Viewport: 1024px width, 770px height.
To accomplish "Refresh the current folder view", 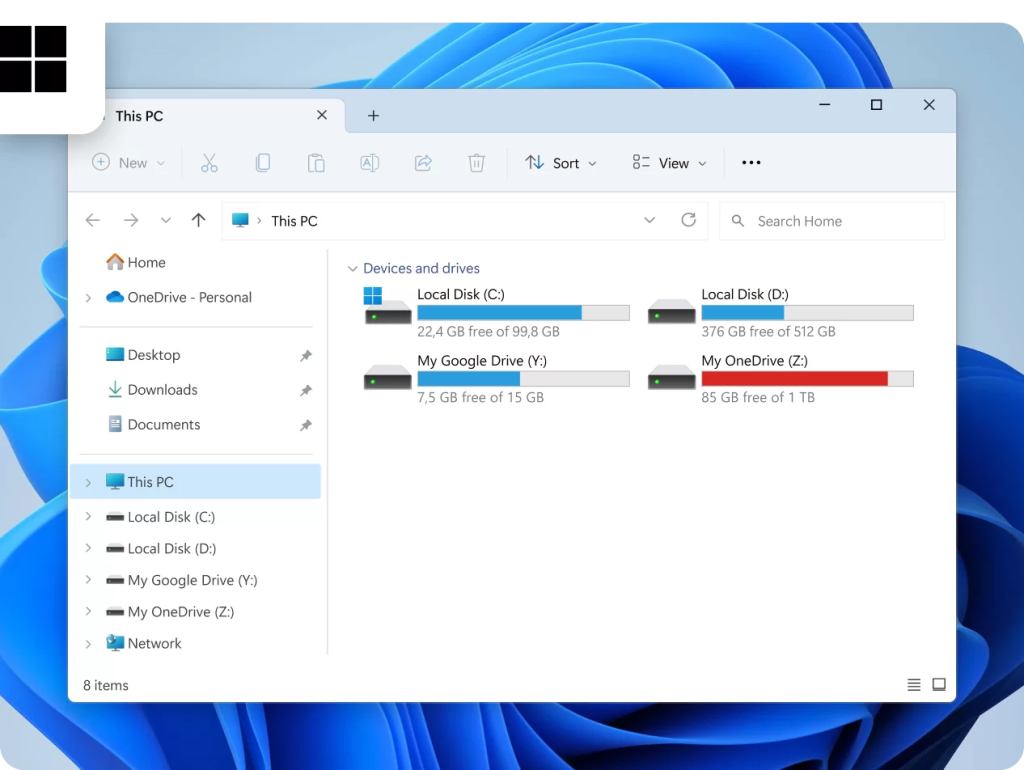I will point(688,220).
